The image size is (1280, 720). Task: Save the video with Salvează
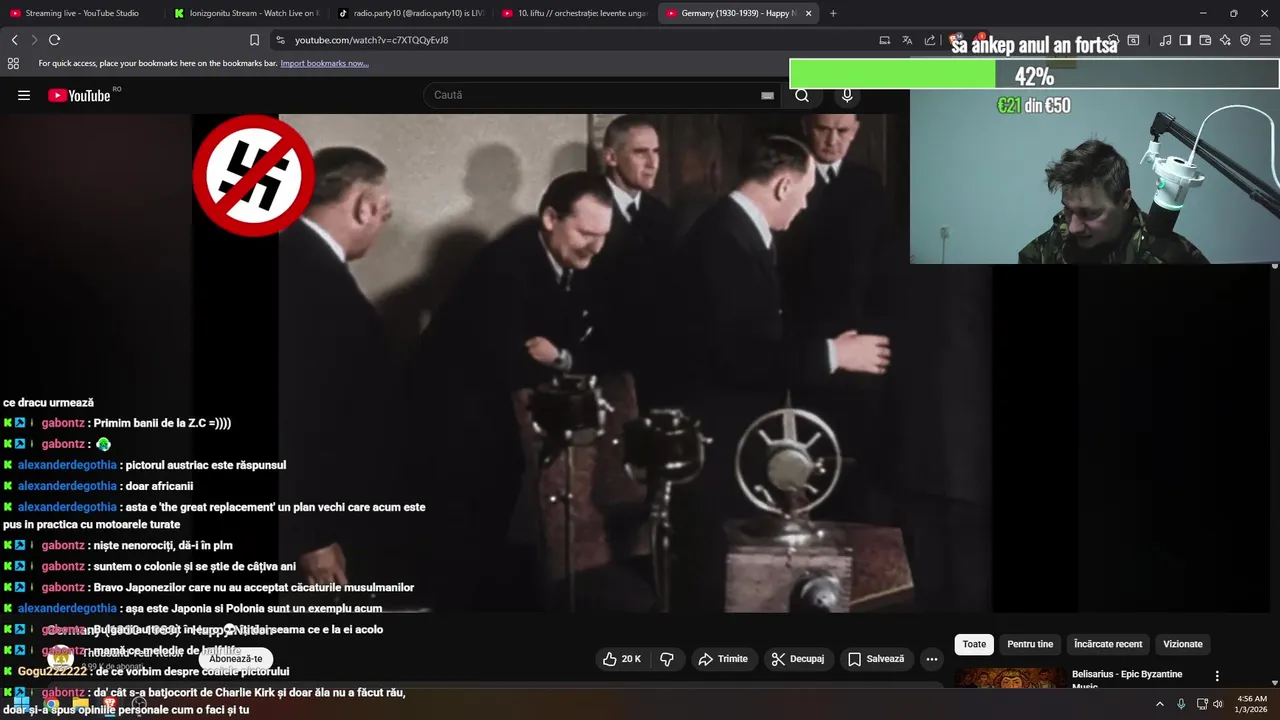coord(876,659)
